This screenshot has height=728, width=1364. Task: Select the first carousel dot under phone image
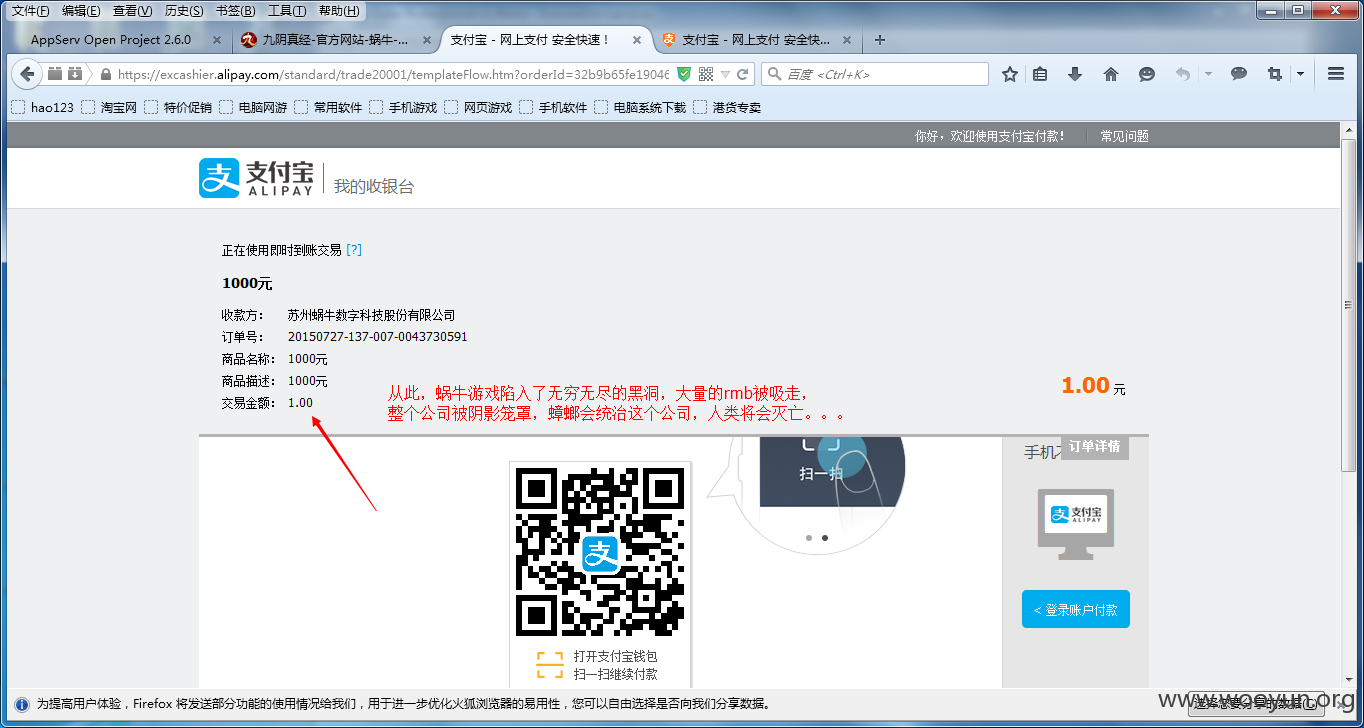pyautogui.click(x=808, y=538)
